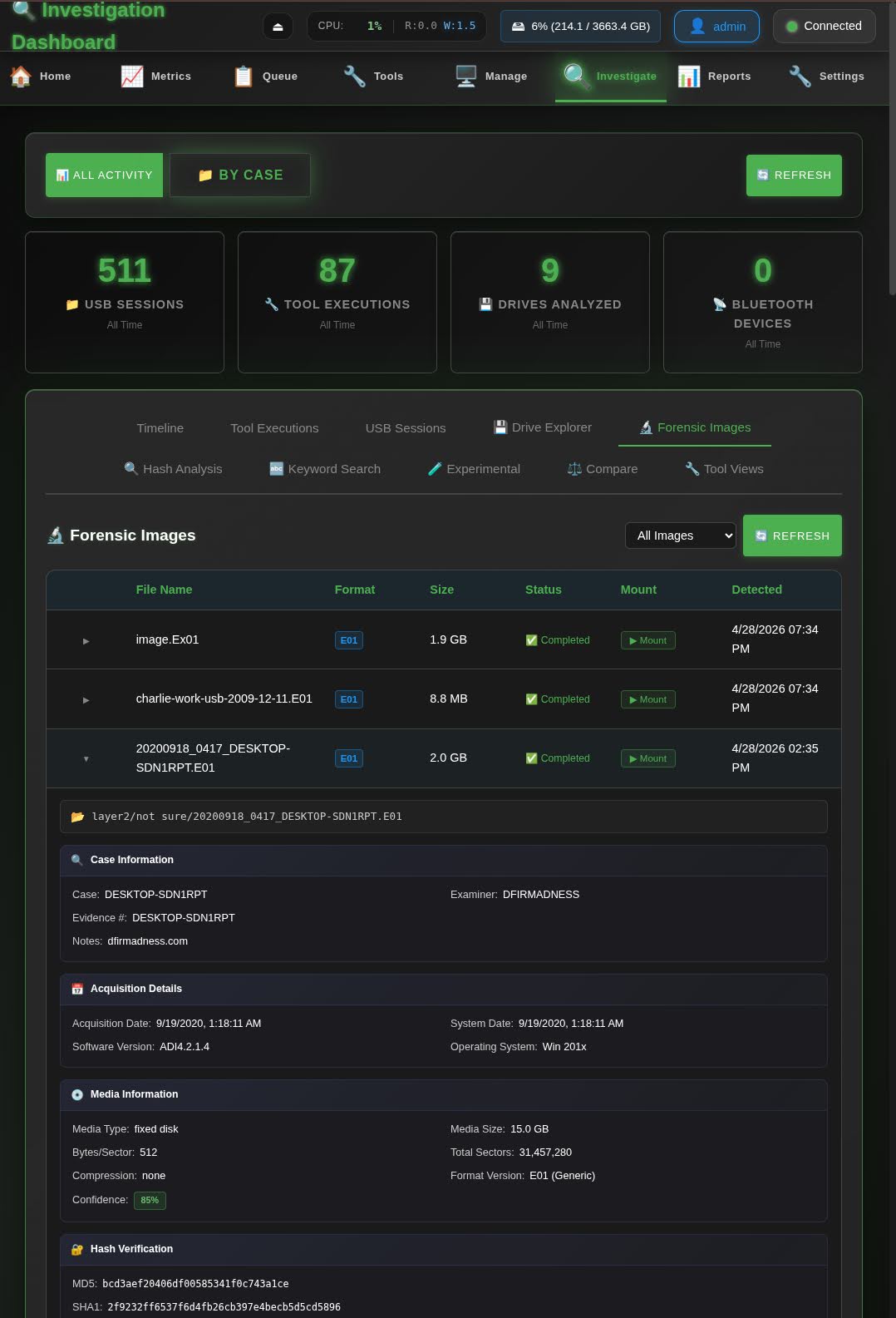This screenshot has width=896, height=1318.
Task: Open the All Images filter dropdown
Action: (681, 536)
